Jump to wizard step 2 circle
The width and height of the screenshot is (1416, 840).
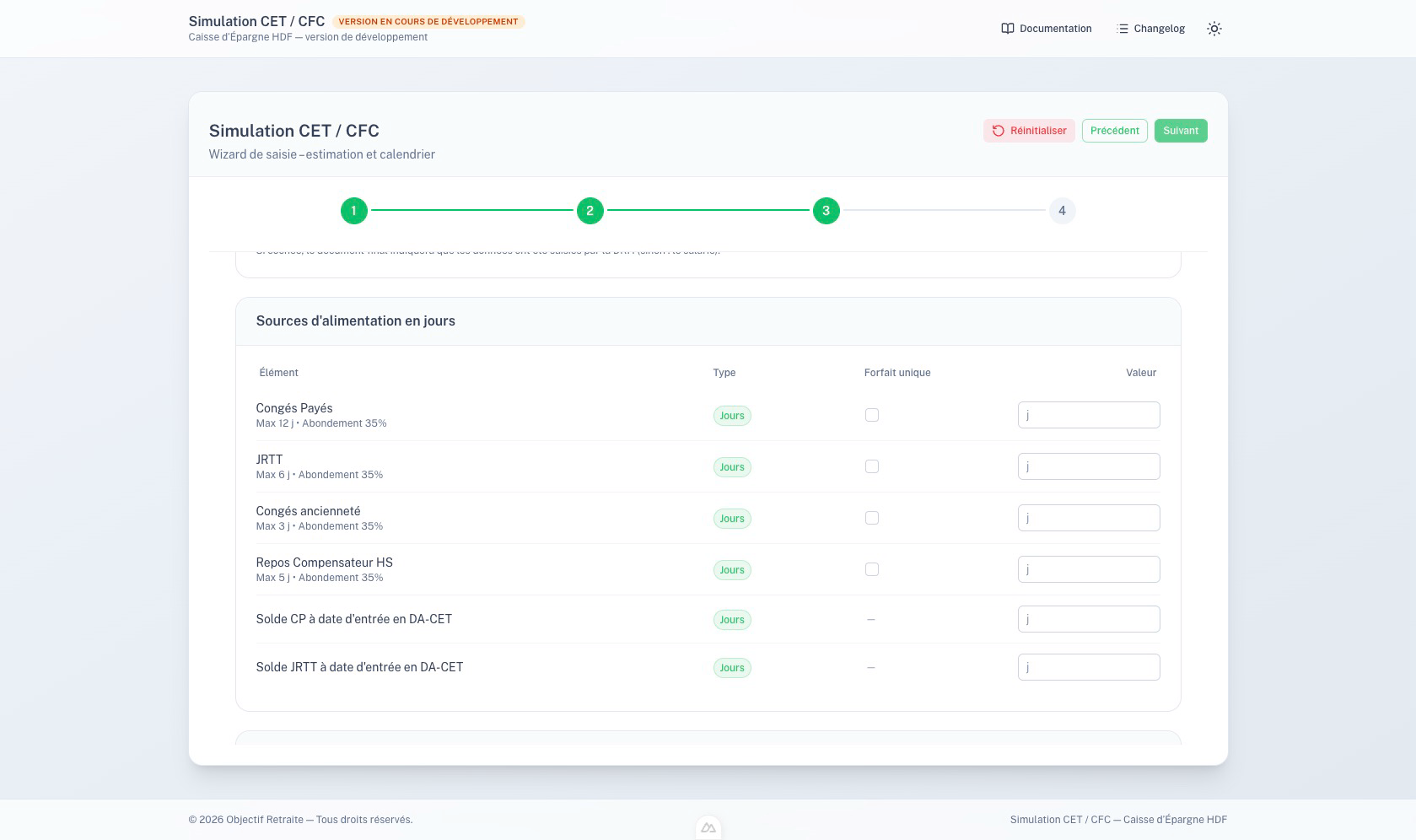point(590,211)
